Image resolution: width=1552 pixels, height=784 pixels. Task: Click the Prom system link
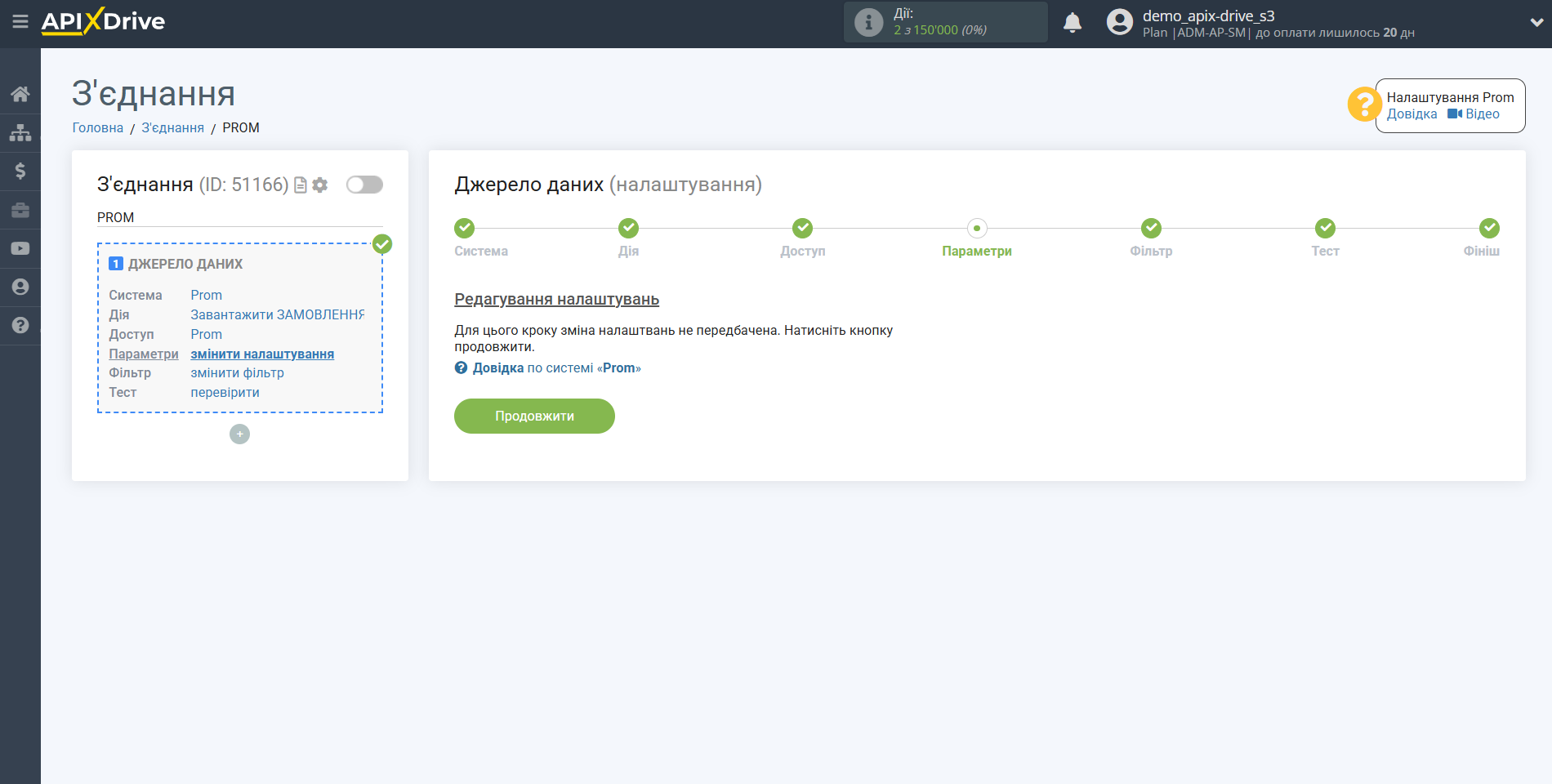(x=207, y=296)
